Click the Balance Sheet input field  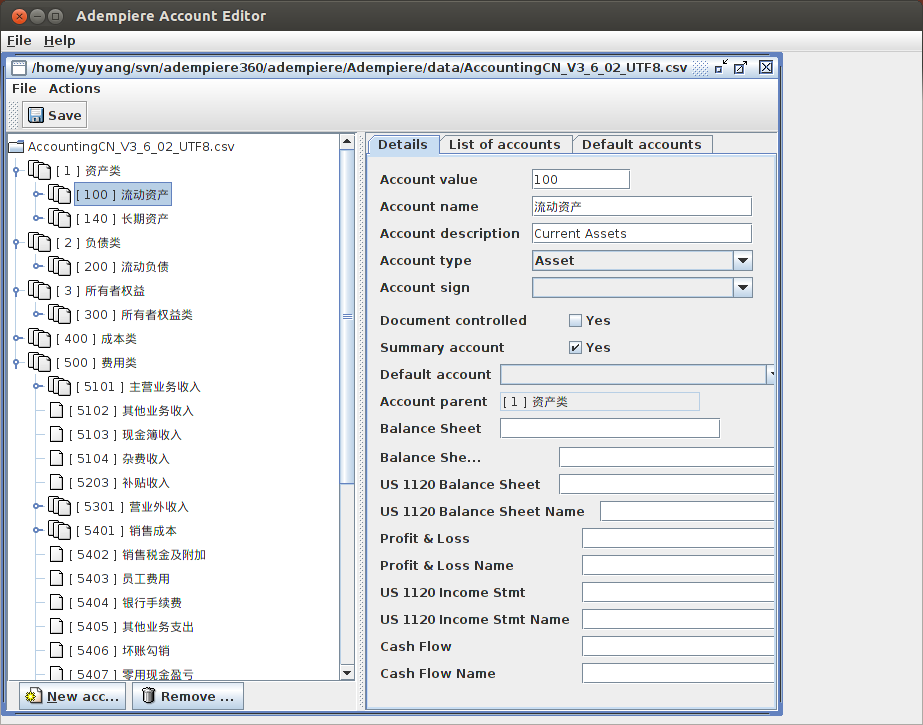click(x=610, y=428)
